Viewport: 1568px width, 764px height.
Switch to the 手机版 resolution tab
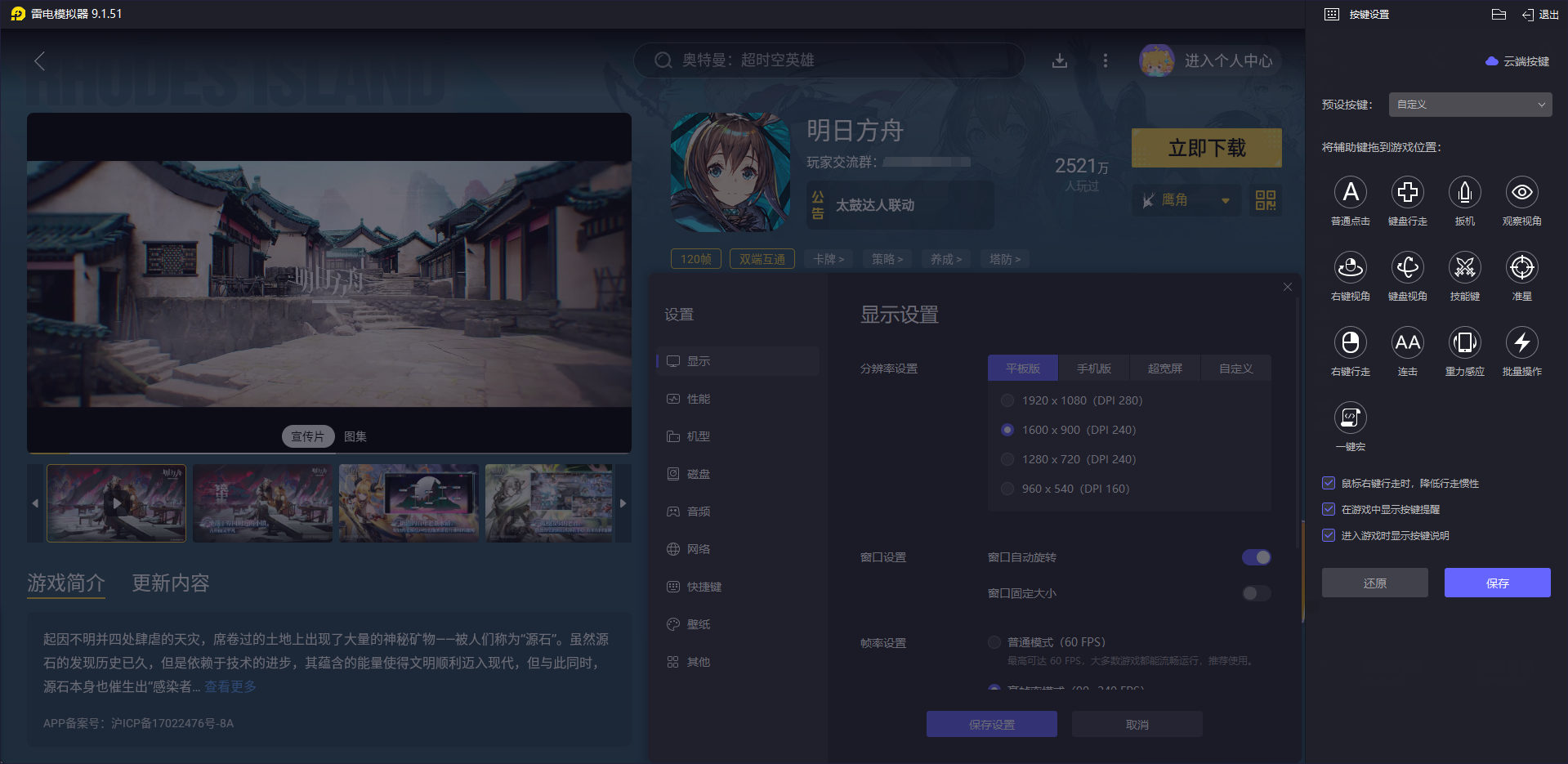(1094, 368)
